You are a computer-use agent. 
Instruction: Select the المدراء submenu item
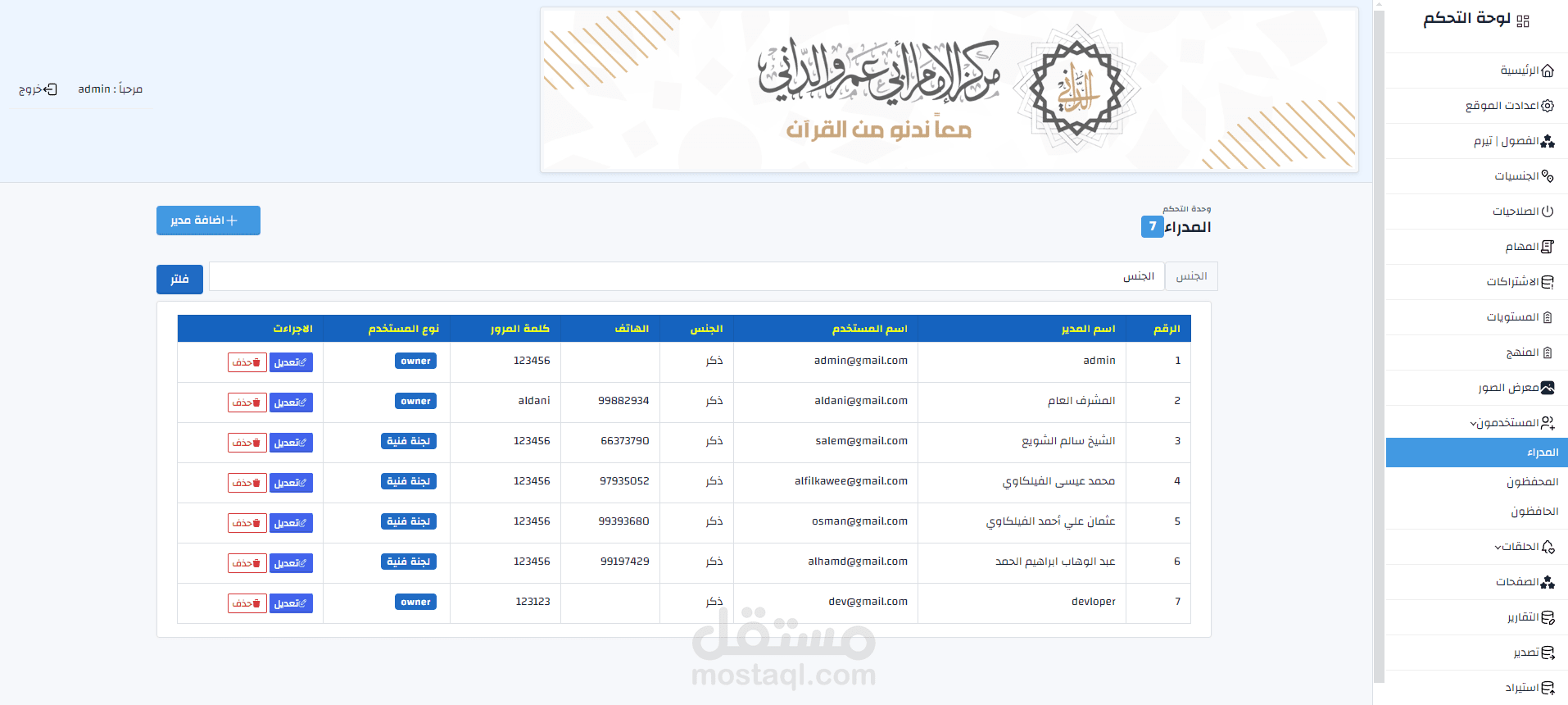click(1477, 453)
